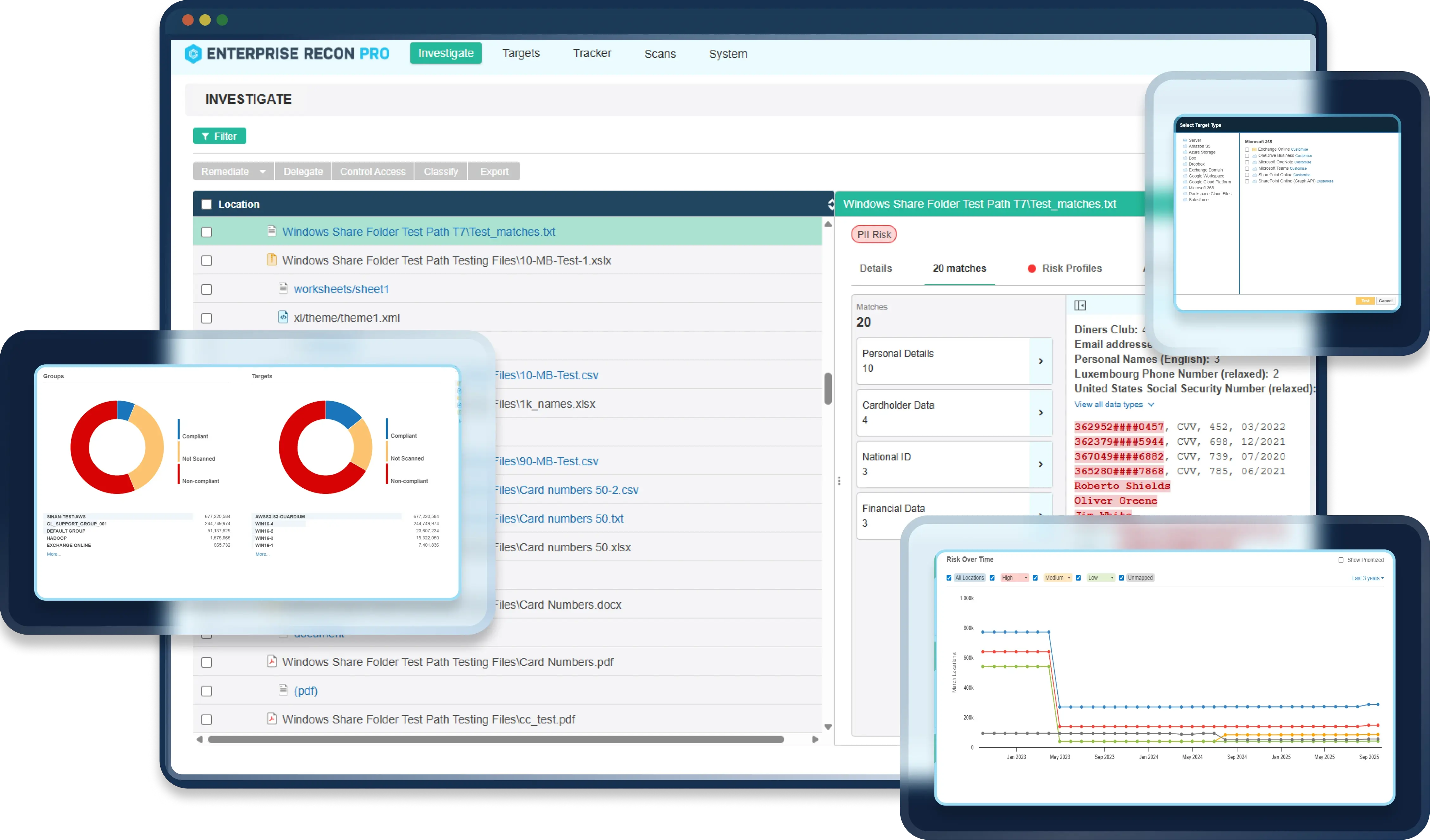The height and width of the screenshot is (840, 1430).
Task: Click the sort arrows in Location header
Action: tap(831, 204)
